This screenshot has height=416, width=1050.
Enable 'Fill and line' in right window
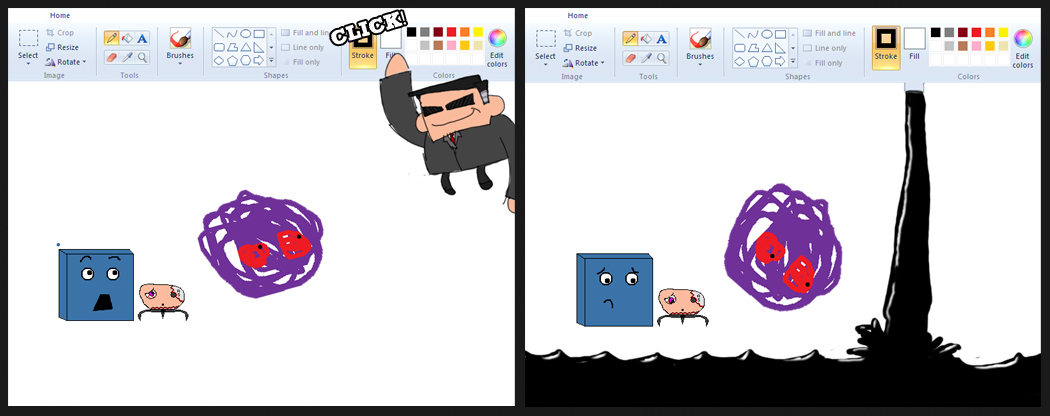coord(828,33)
